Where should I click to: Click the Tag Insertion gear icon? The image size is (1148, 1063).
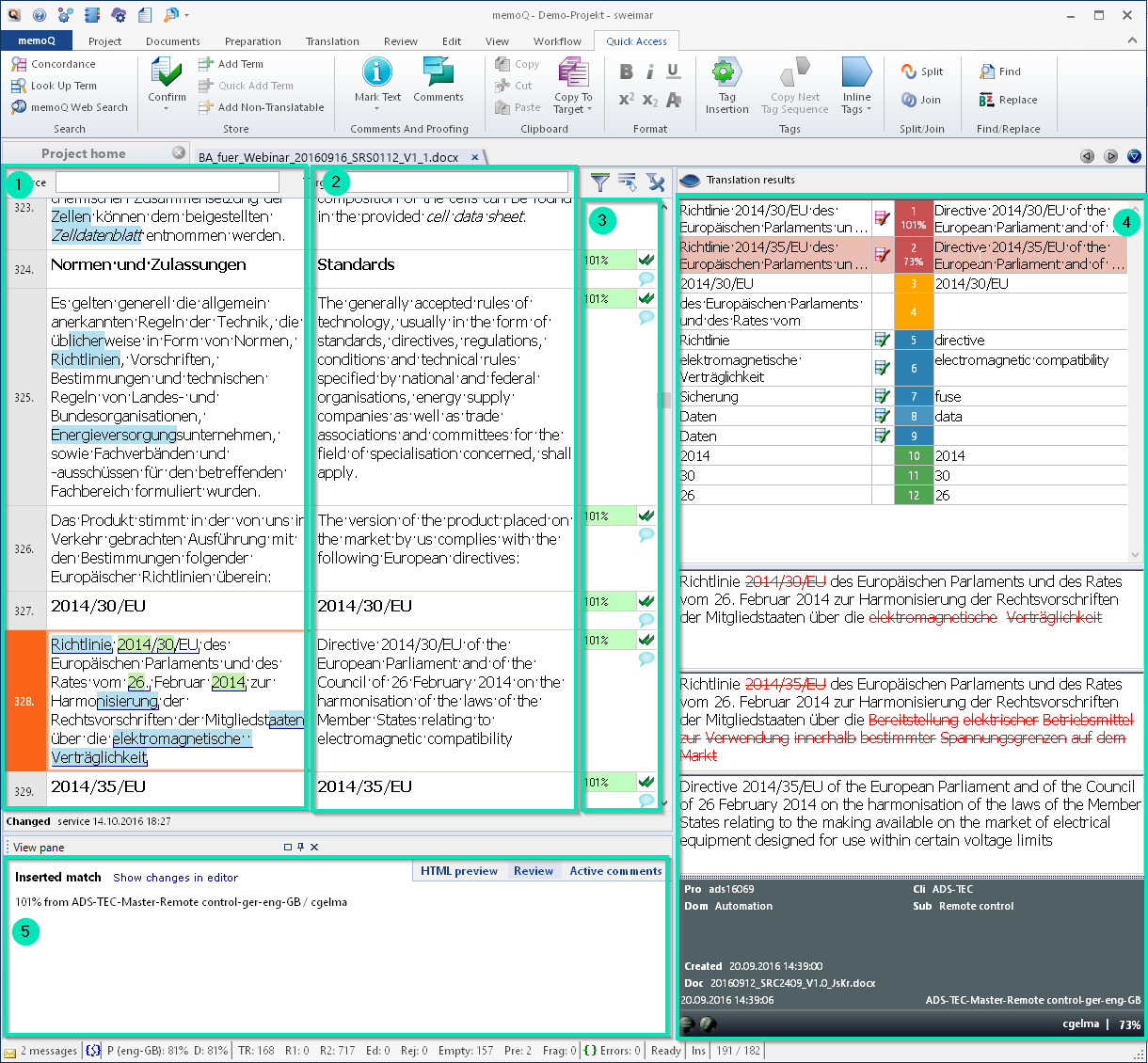(726, 72)
